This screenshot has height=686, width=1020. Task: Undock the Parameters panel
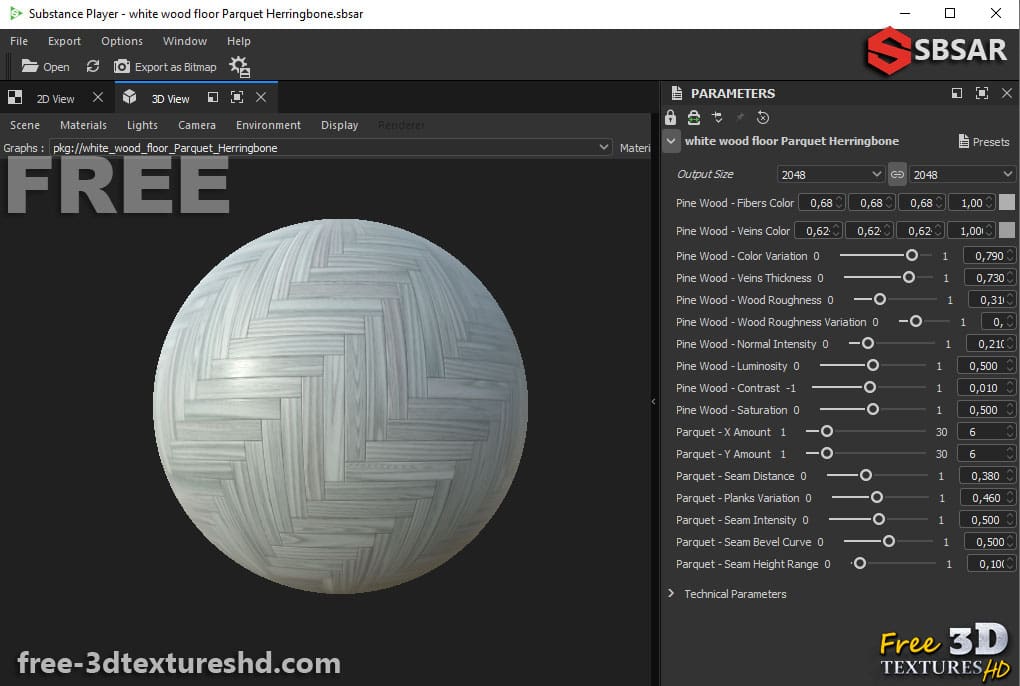coord(957,93)
